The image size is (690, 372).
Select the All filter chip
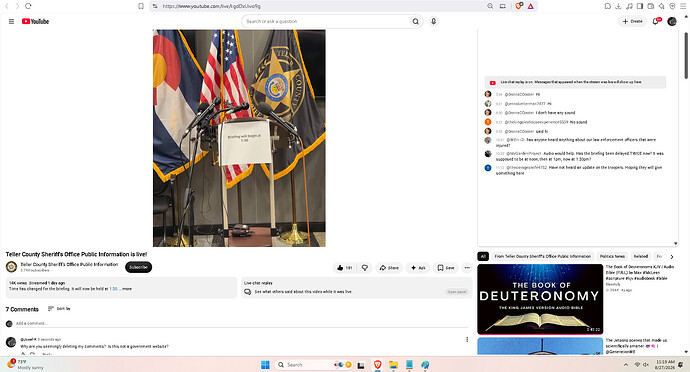[483, 256]
